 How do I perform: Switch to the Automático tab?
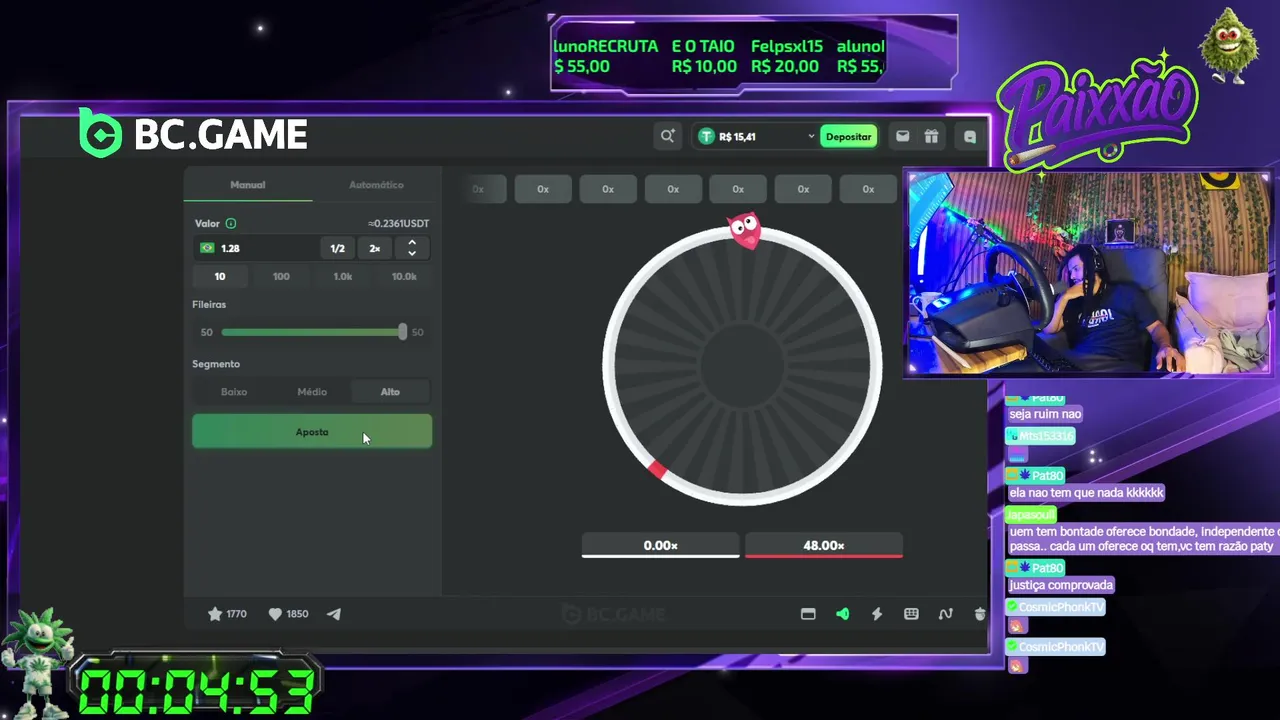tap(376, 185)
